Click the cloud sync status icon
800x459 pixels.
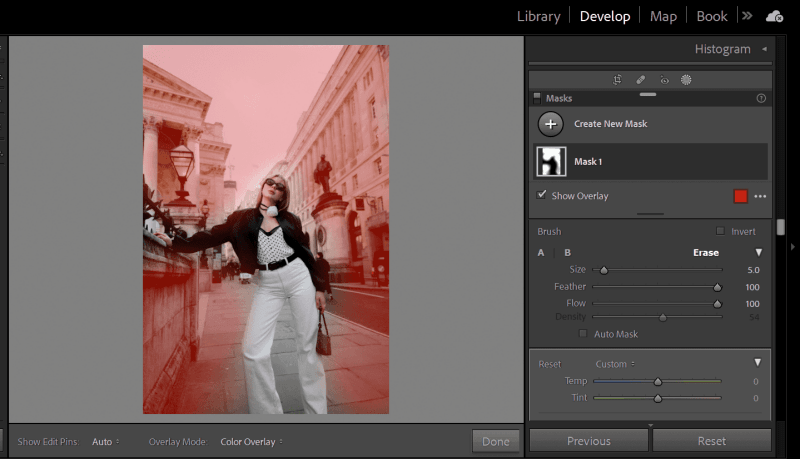tap(774, 16)
